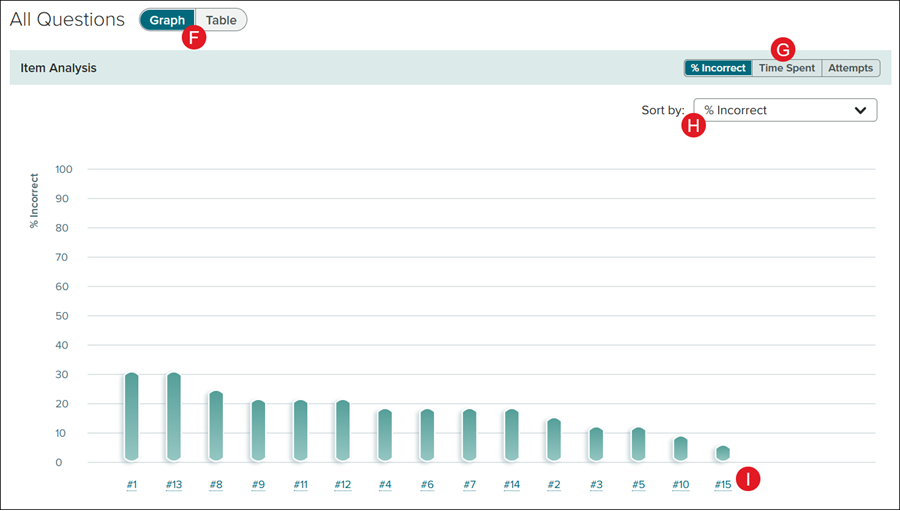Screen dimensions: 900x511
Task: Click the bar for question #2
Action: point(554,439)
